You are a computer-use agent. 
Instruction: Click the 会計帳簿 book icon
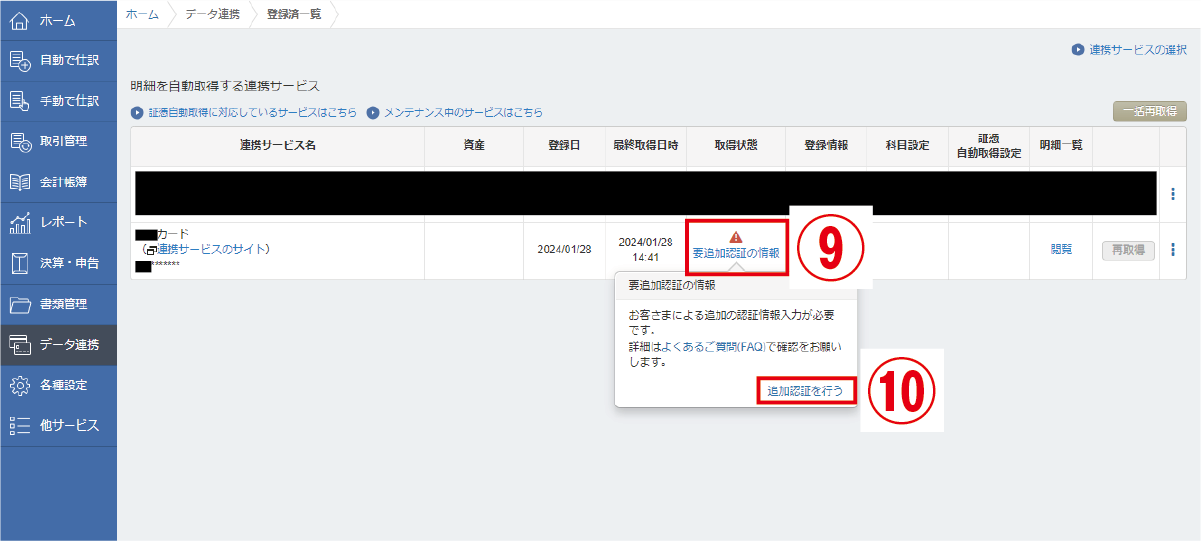pos(20,182)
